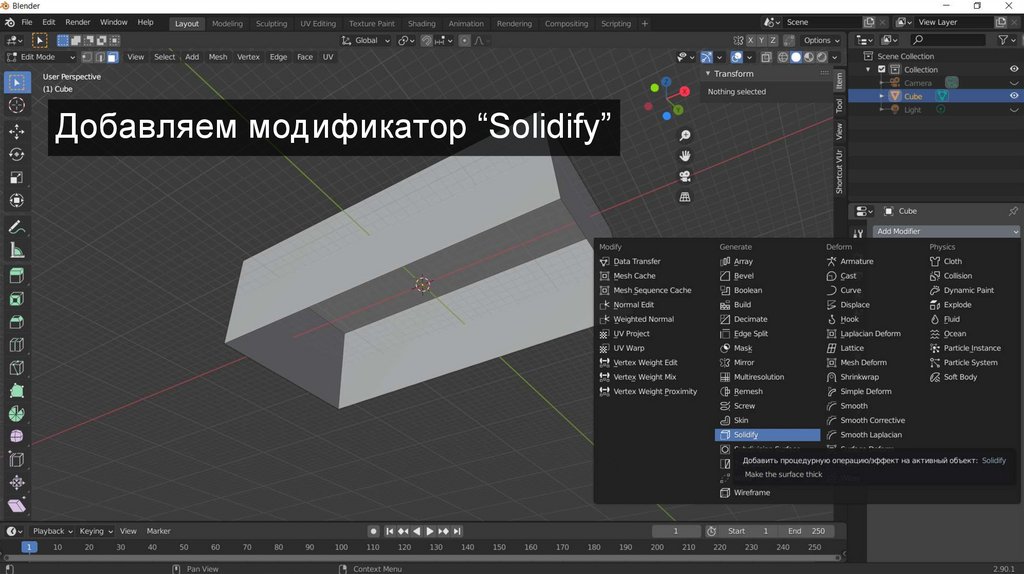This screenshot has width=1024, height=574.
Task: Click the Zoom viewport icon
Action: [684, 135]
